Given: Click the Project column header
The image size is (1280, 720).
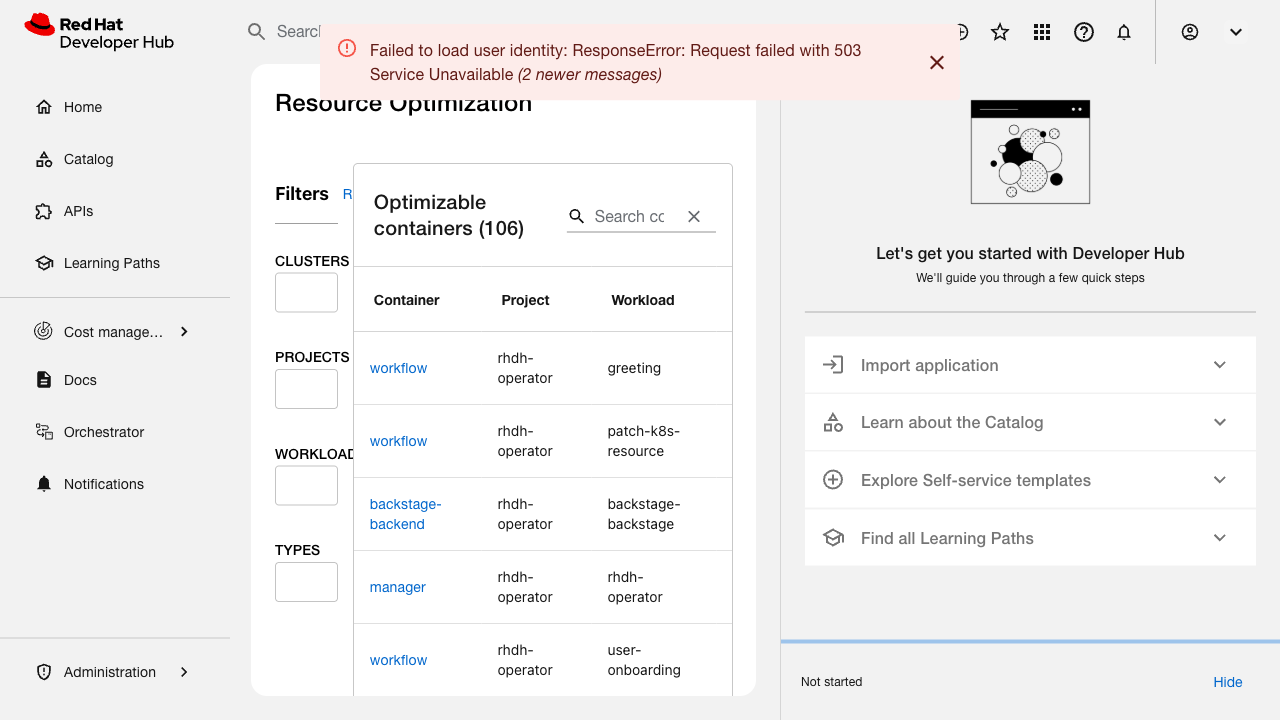Looking at the screenshot, I should 525,300.
